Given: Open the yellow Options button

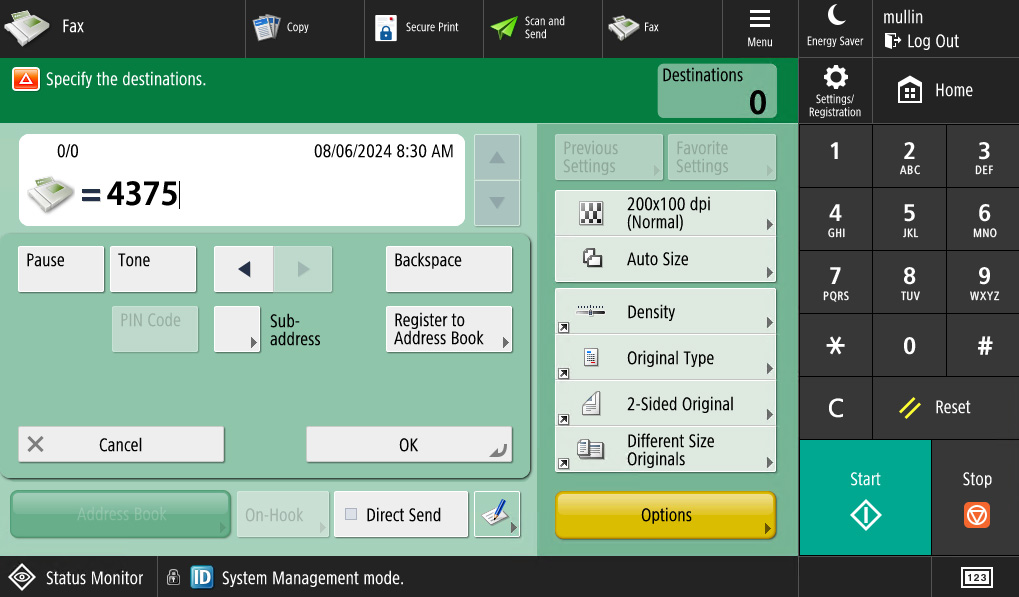Looking at the screenshot, I should coord(665,514).
